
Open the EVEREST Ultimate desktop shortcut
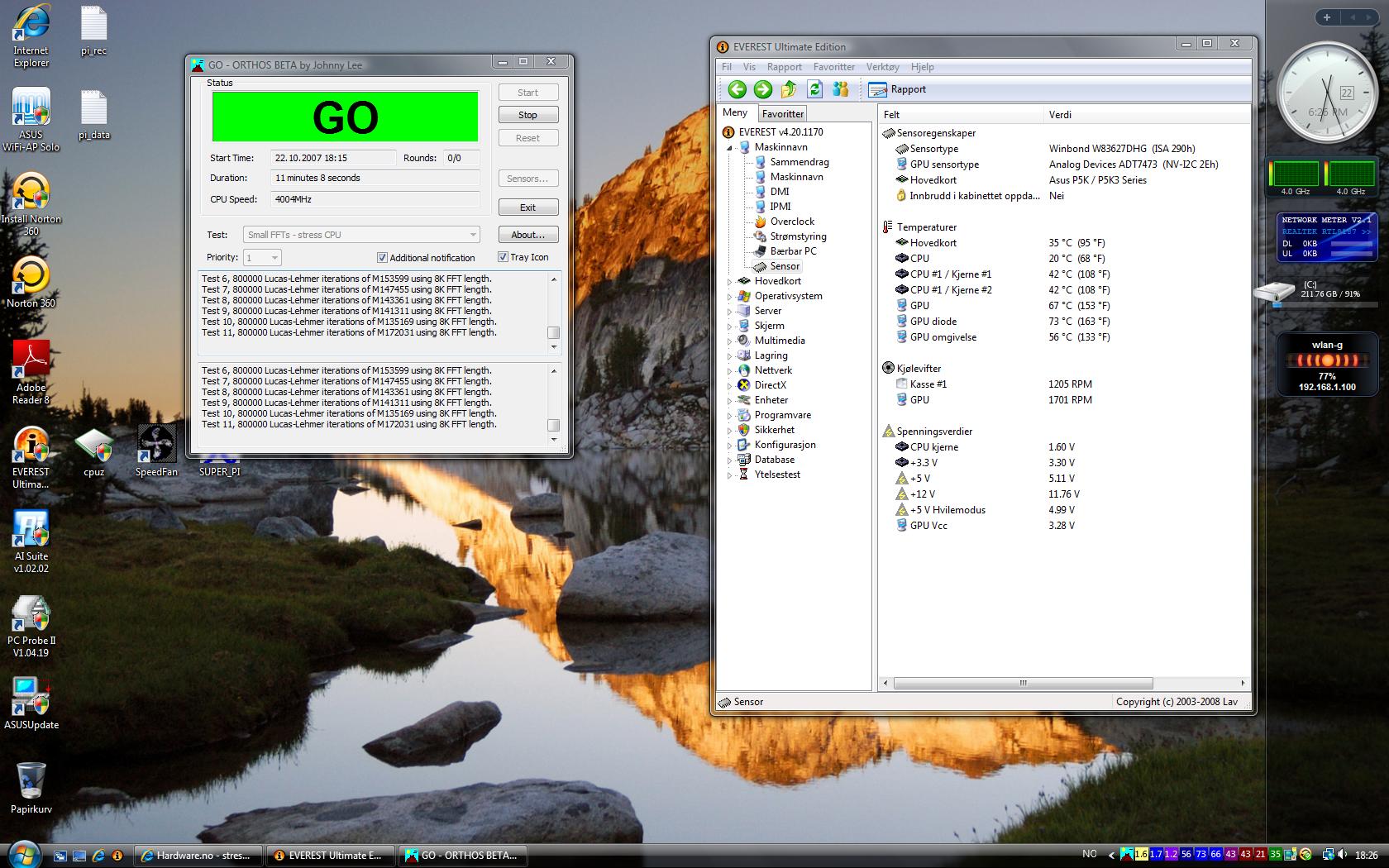(31, 458)
